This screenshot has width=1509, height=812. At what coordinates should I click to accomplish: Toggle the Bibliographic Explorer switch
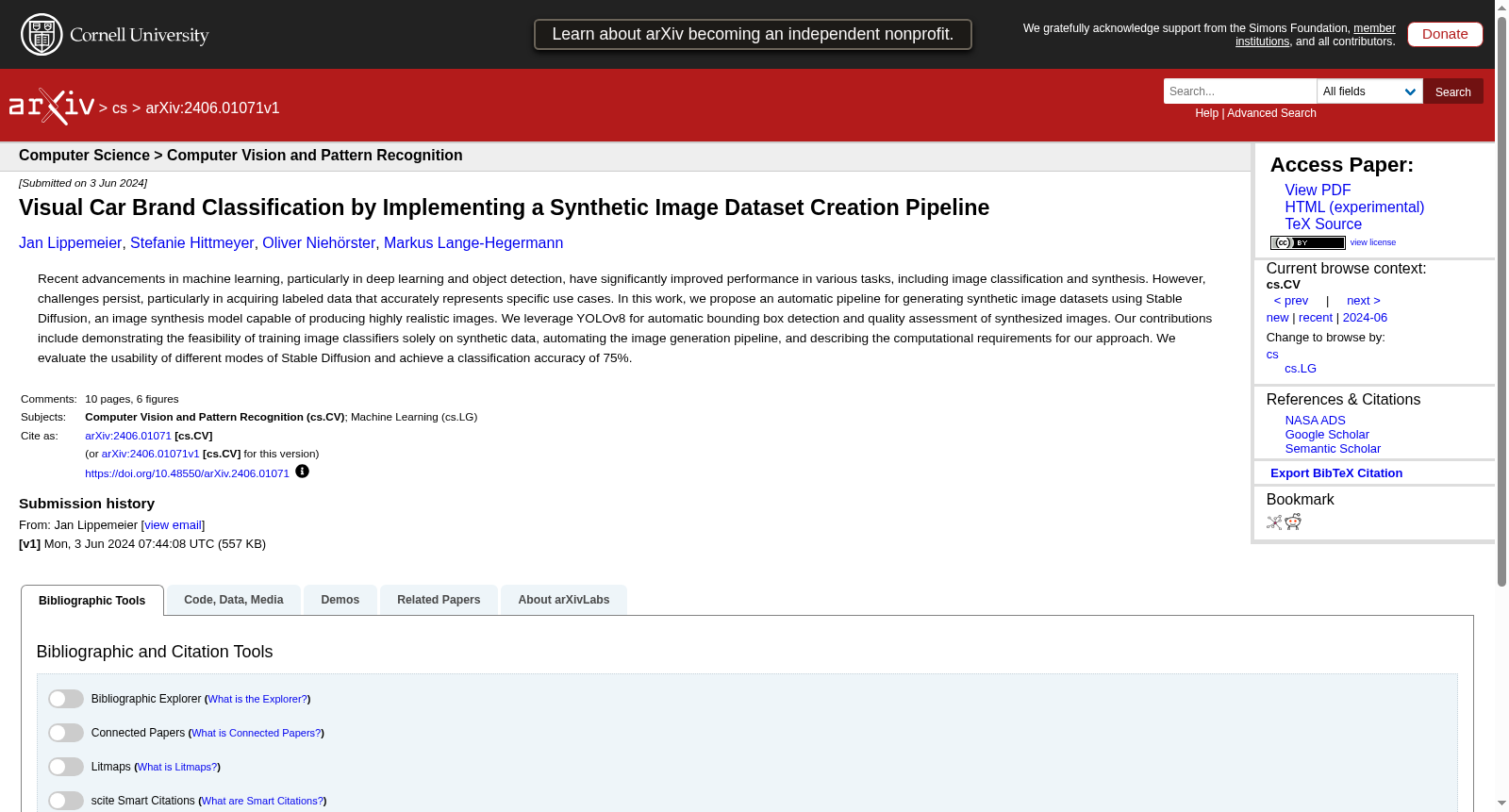[66, 699]
